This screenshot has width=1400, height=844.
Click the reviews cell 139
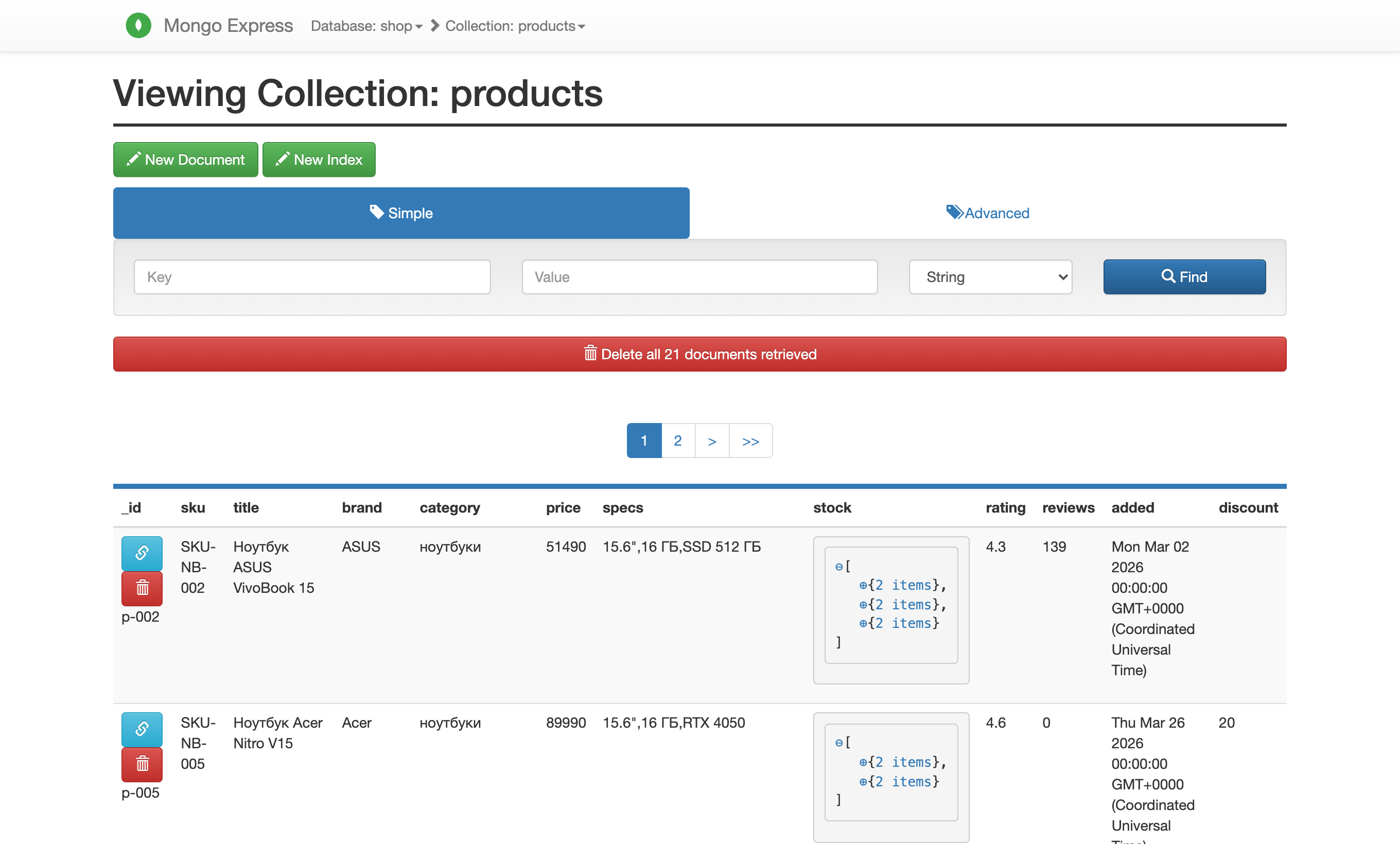point(1055,547)
